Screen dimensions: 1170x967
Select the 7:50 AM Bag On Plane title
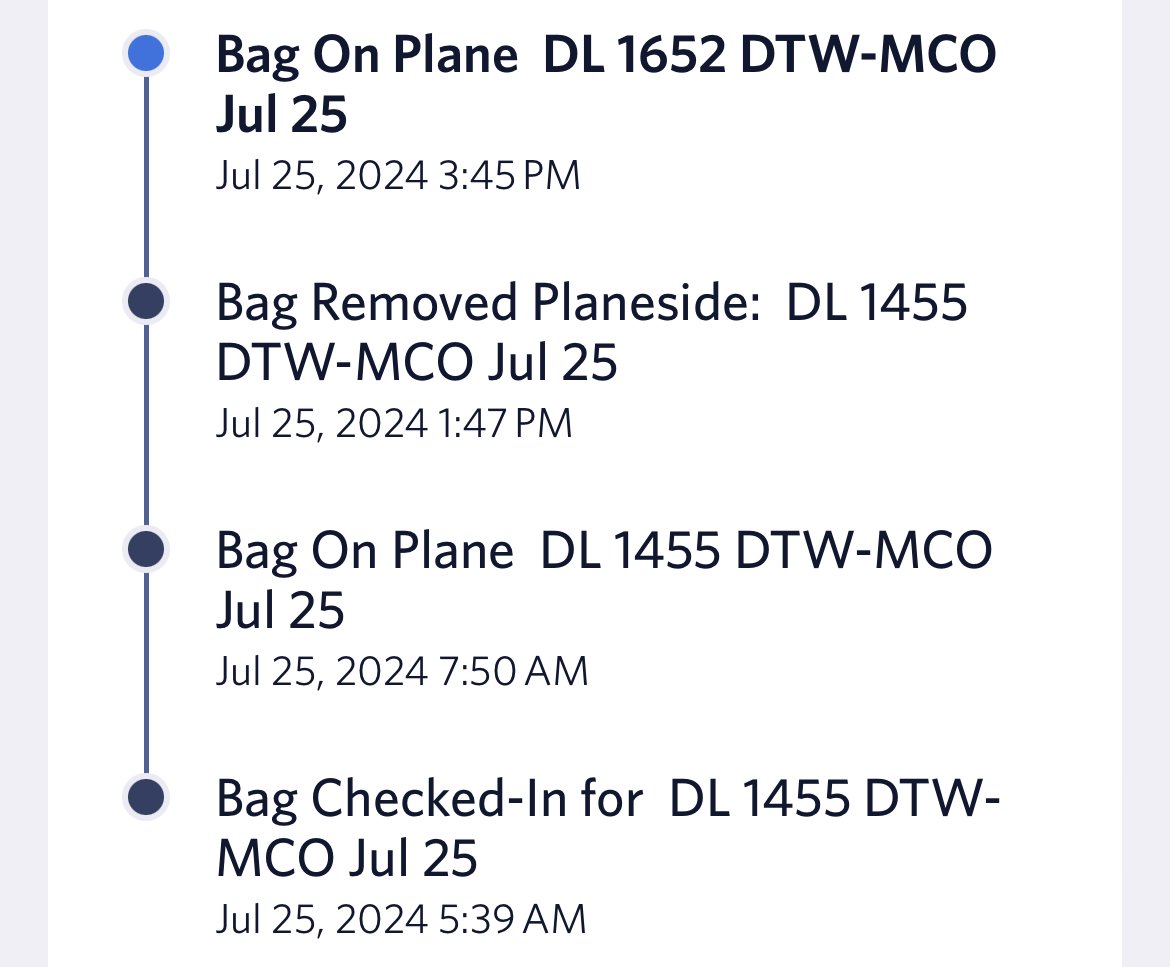pos(604,580)
